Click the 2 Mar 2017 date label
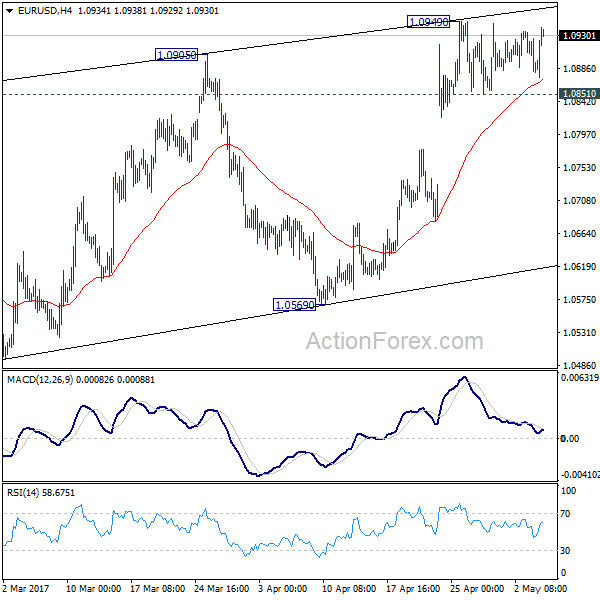 coord(26,588)
